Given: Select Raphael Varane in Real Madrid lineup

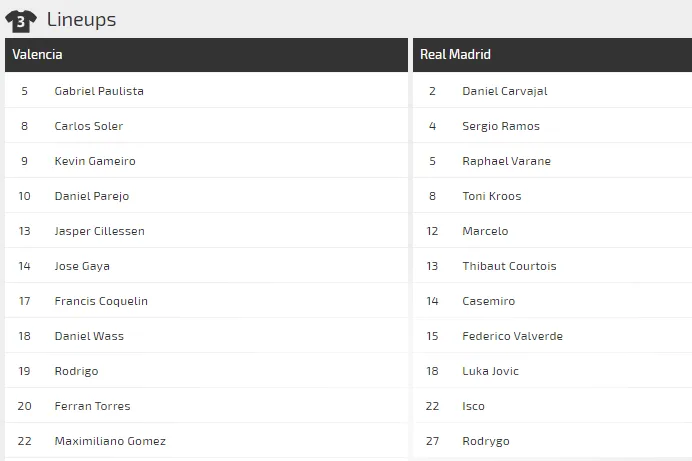Looking at the screenshot, I should (506, 161).
